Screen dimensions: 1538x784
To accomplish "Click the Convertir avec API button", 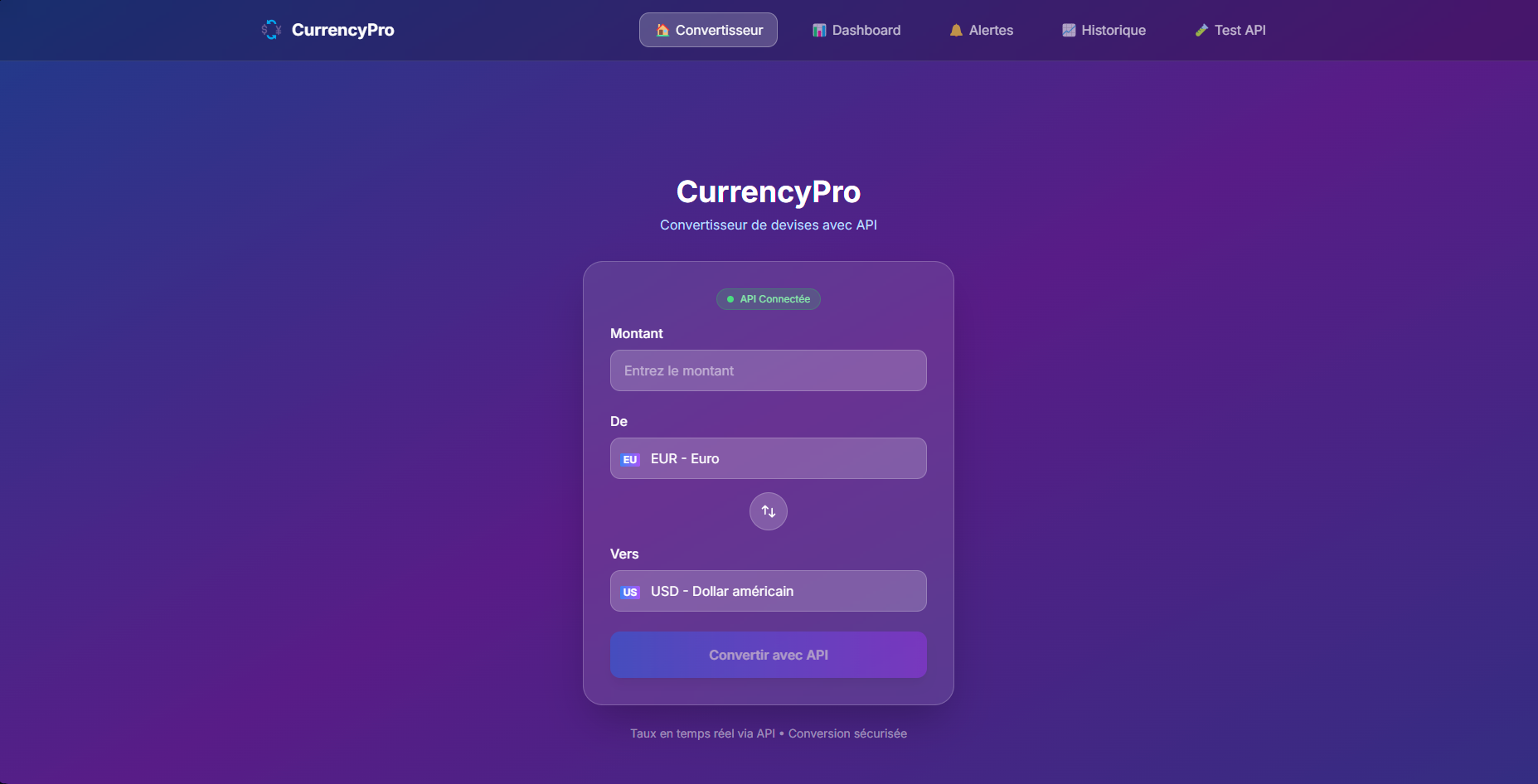I will point(769,655).
